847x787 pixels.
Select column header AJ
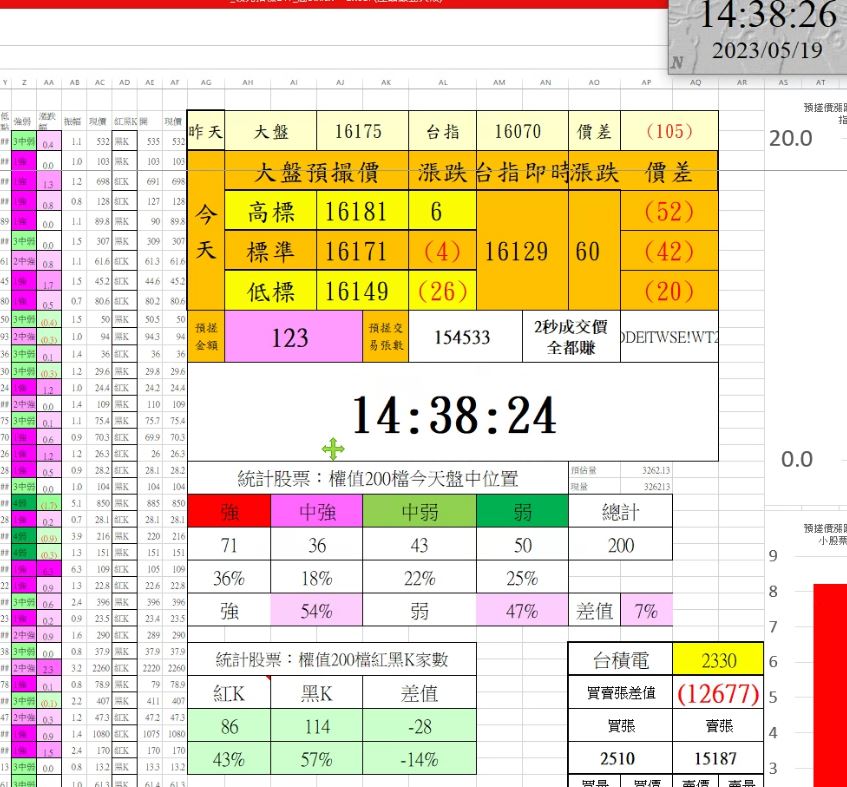click(340, 83)
